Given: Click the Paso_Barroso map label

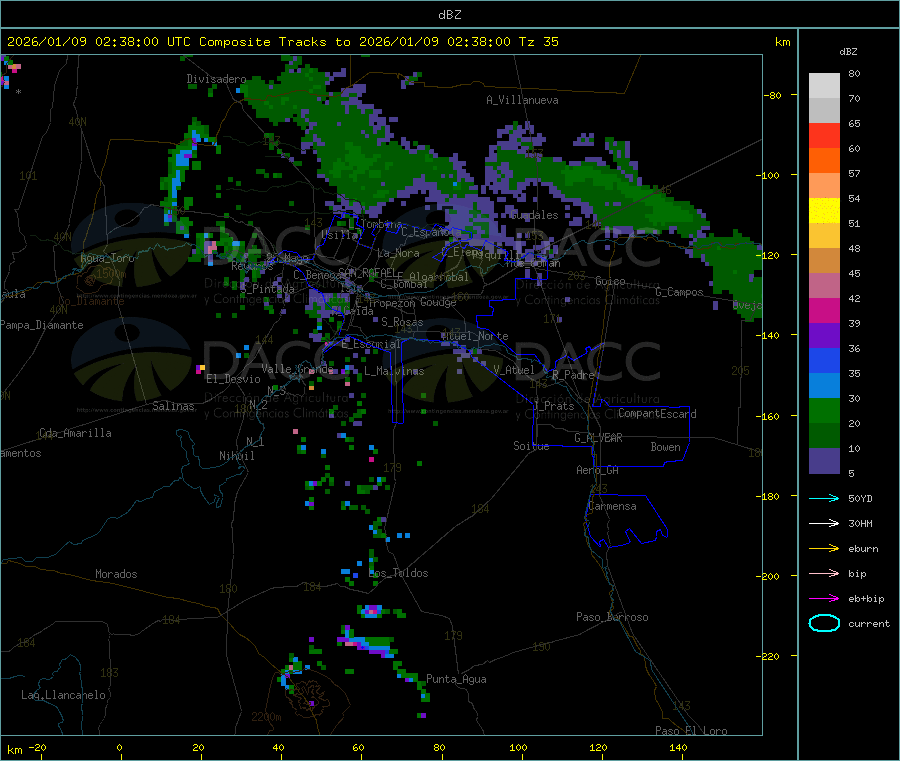Looking at the screenshot, I should tap(612, 617).
